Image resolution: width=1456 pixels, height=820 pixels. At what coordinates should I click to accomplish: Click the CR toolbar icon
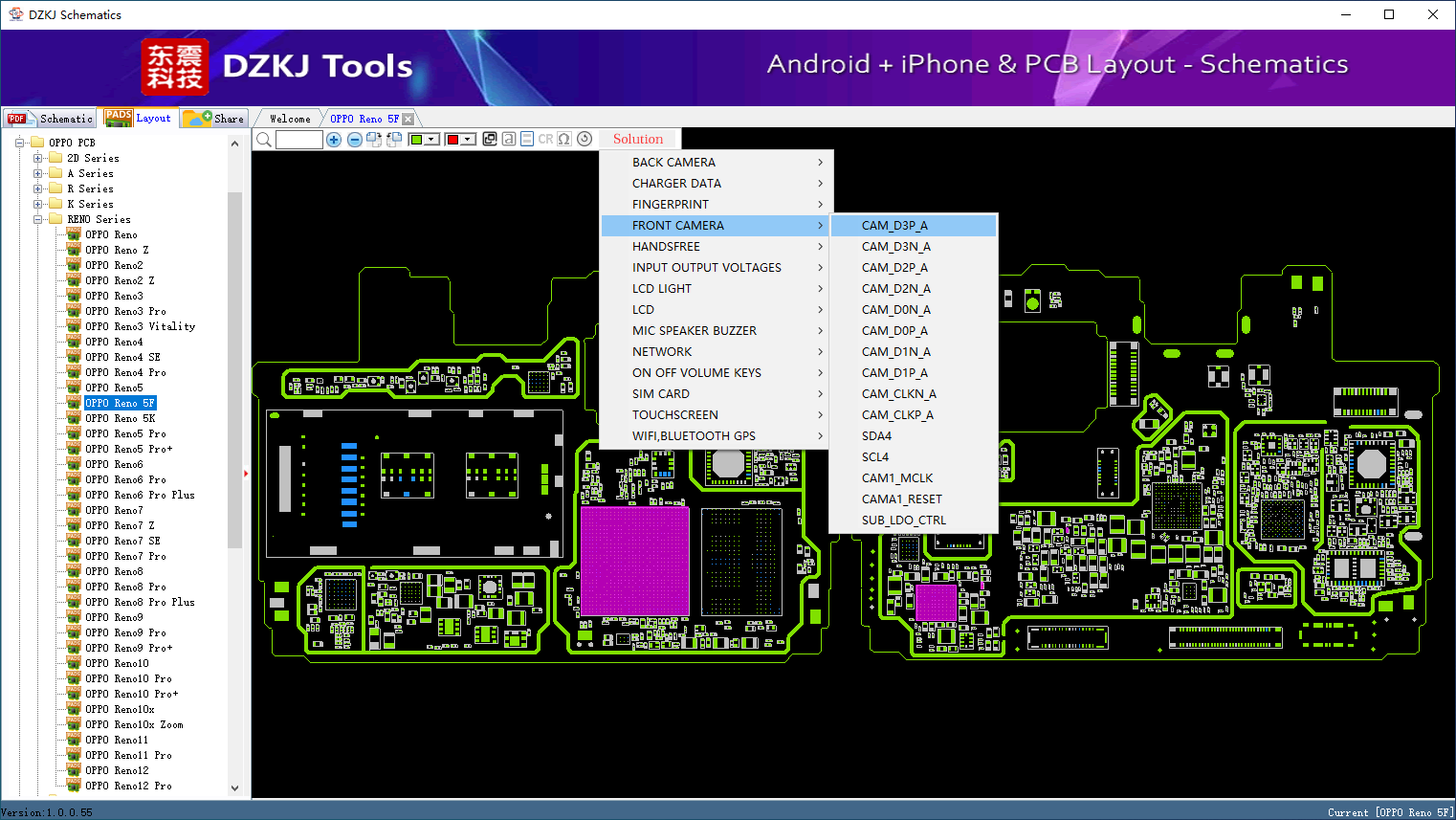point(545,139)
